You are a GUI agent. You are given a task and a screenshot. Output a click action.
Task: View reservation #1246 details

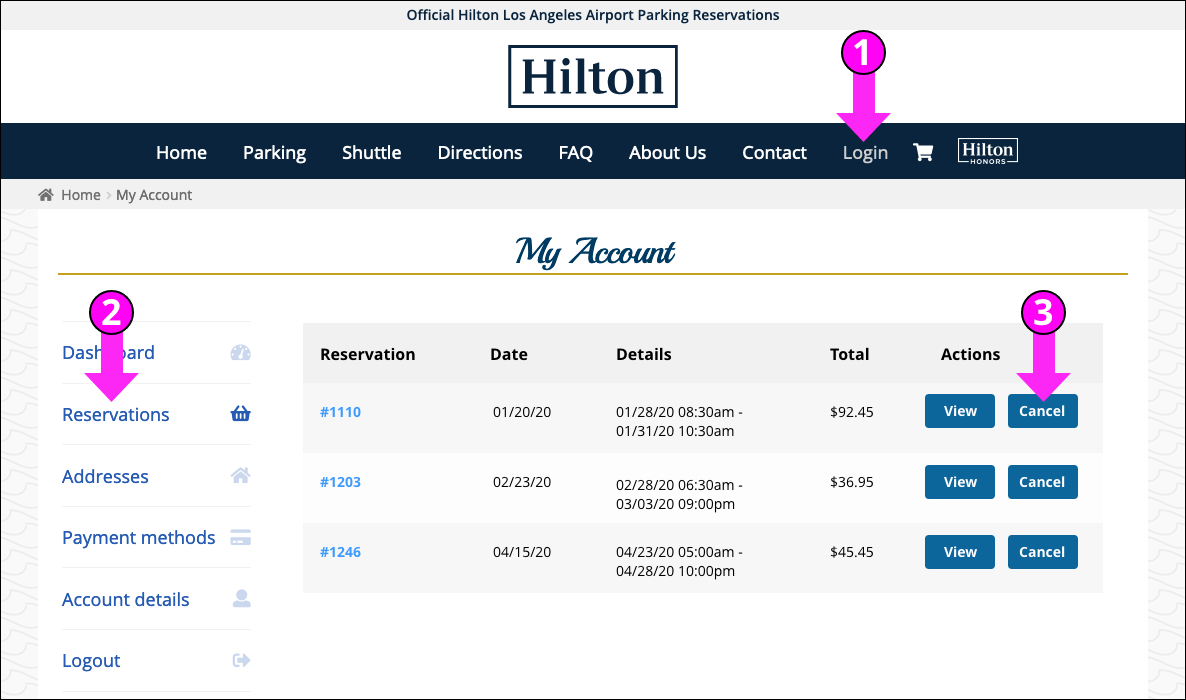[x=960, y=552]
